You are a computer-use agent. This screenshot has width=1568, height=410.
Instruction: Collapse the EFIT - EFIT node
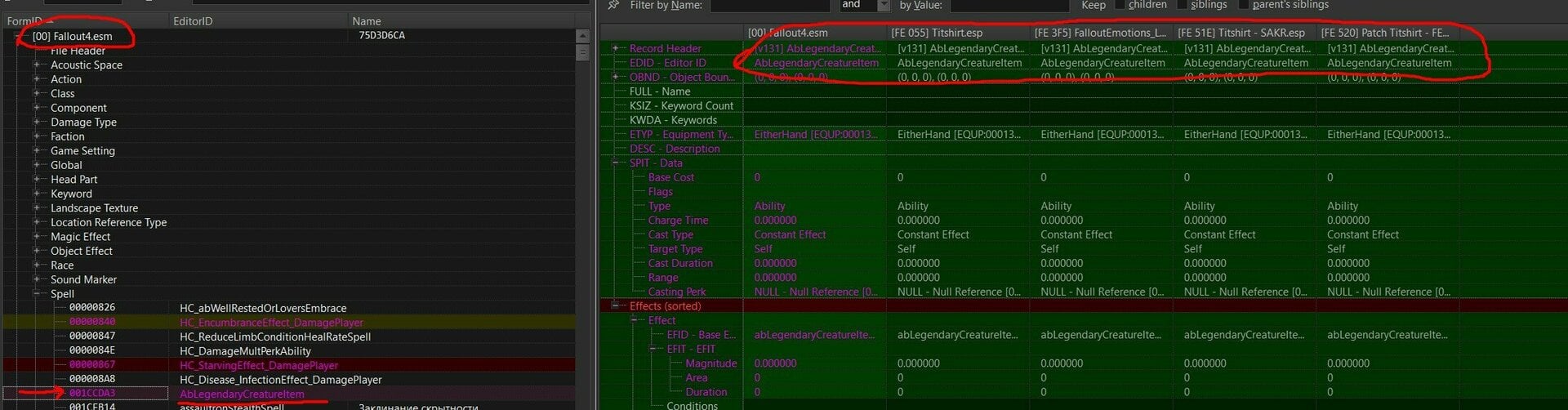coord(653,349)
